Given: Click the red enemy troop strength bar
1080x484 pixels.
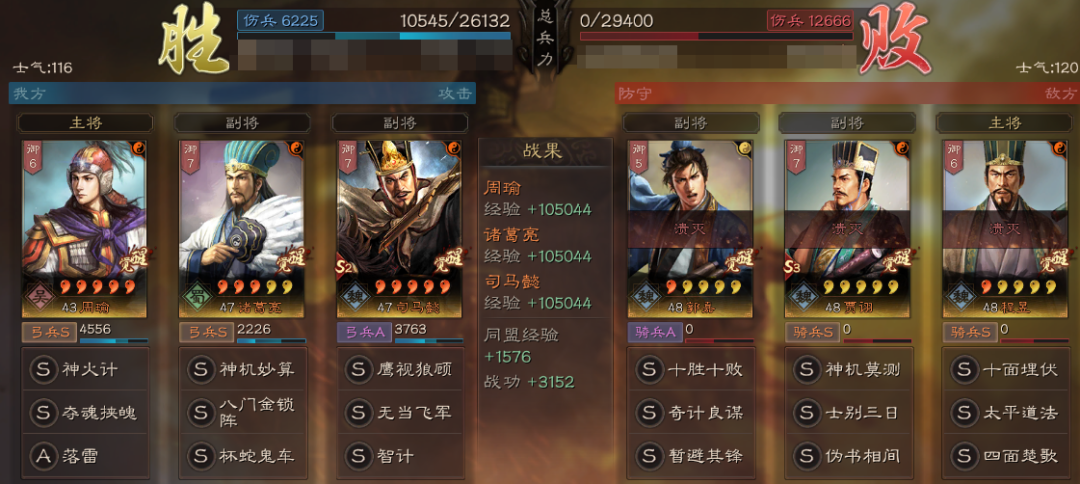Looking at the screenshot, I should coord(716,36).
